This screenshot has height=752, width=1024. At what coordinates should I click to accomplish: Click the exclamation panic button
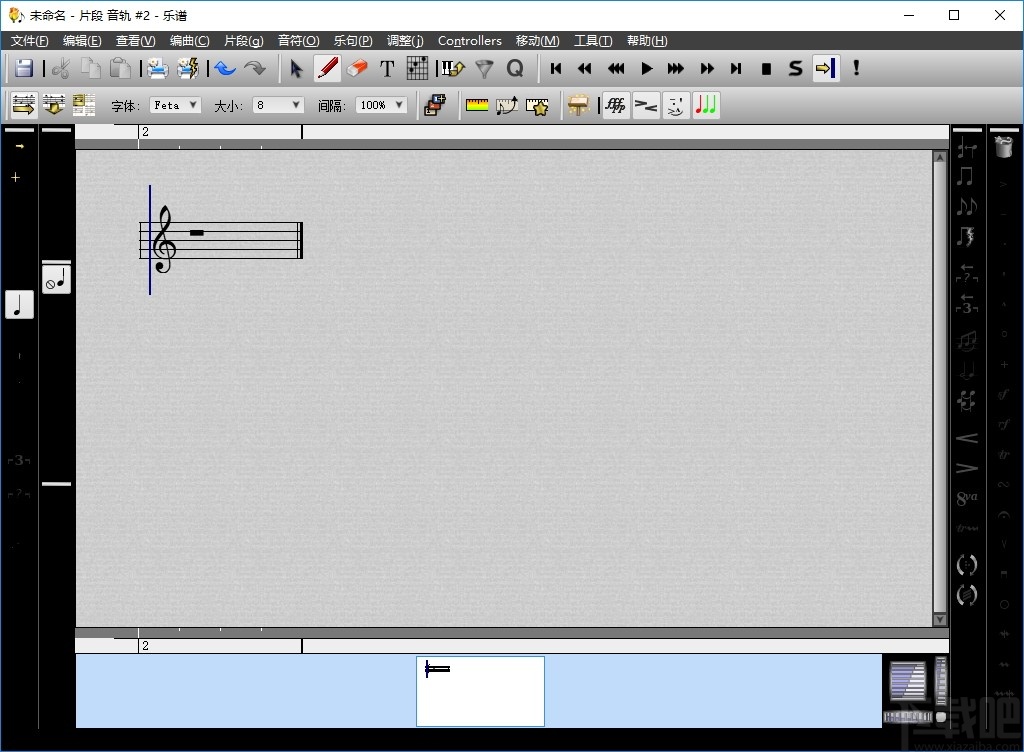click(x=856, y=68)
